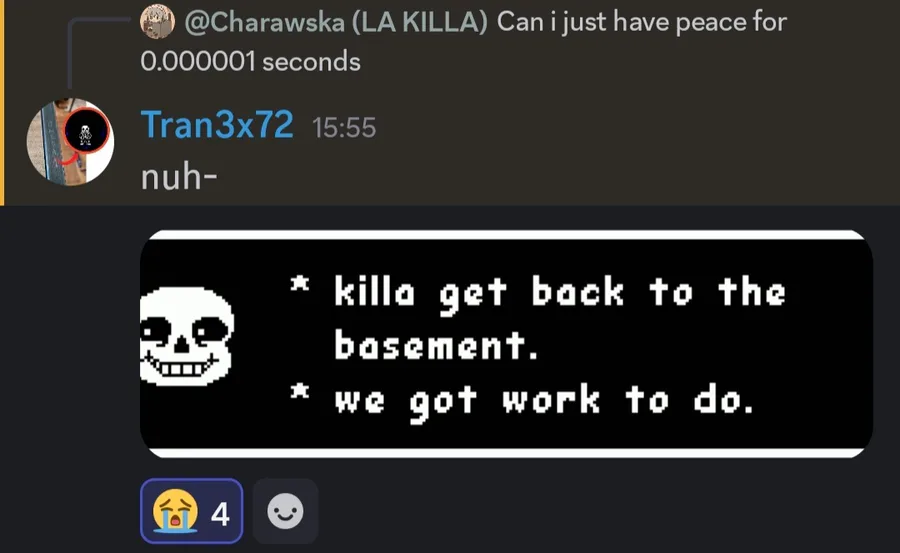Open the Sans dialogue image attachment

[x=506, y=344]
